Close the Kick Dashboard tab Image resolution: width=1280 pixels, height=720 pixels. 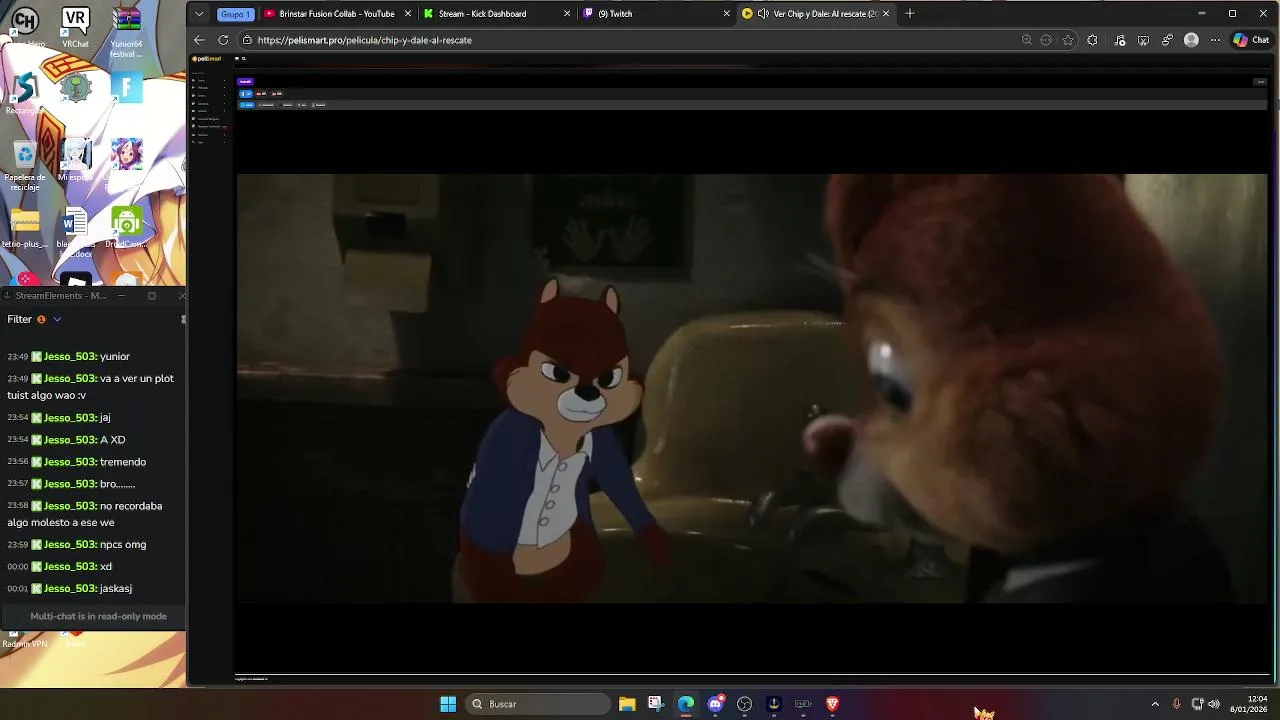(567, 14)
